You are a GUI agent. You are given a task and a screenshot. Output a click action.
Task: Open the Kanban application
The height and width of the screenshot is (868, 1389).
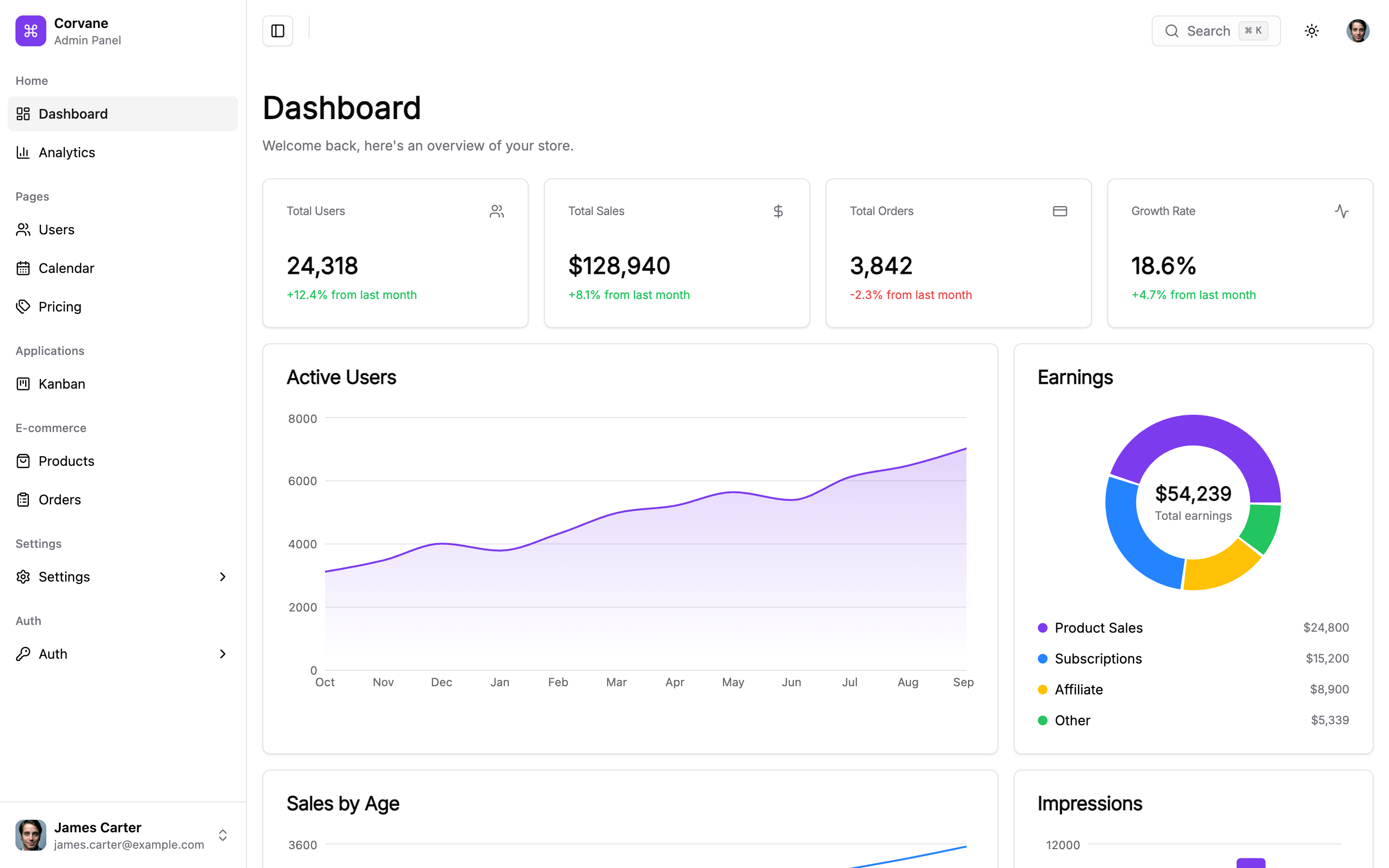click(x=123, y=383)
